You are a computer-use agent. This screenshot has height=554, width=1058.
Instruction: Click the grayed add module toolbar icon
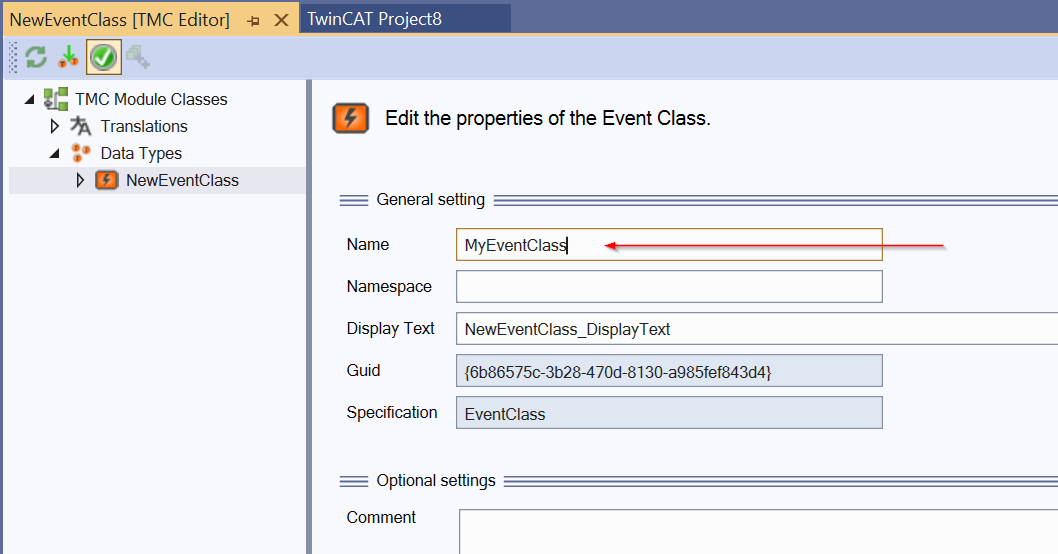pyautogui.click(x=138, y=57)
